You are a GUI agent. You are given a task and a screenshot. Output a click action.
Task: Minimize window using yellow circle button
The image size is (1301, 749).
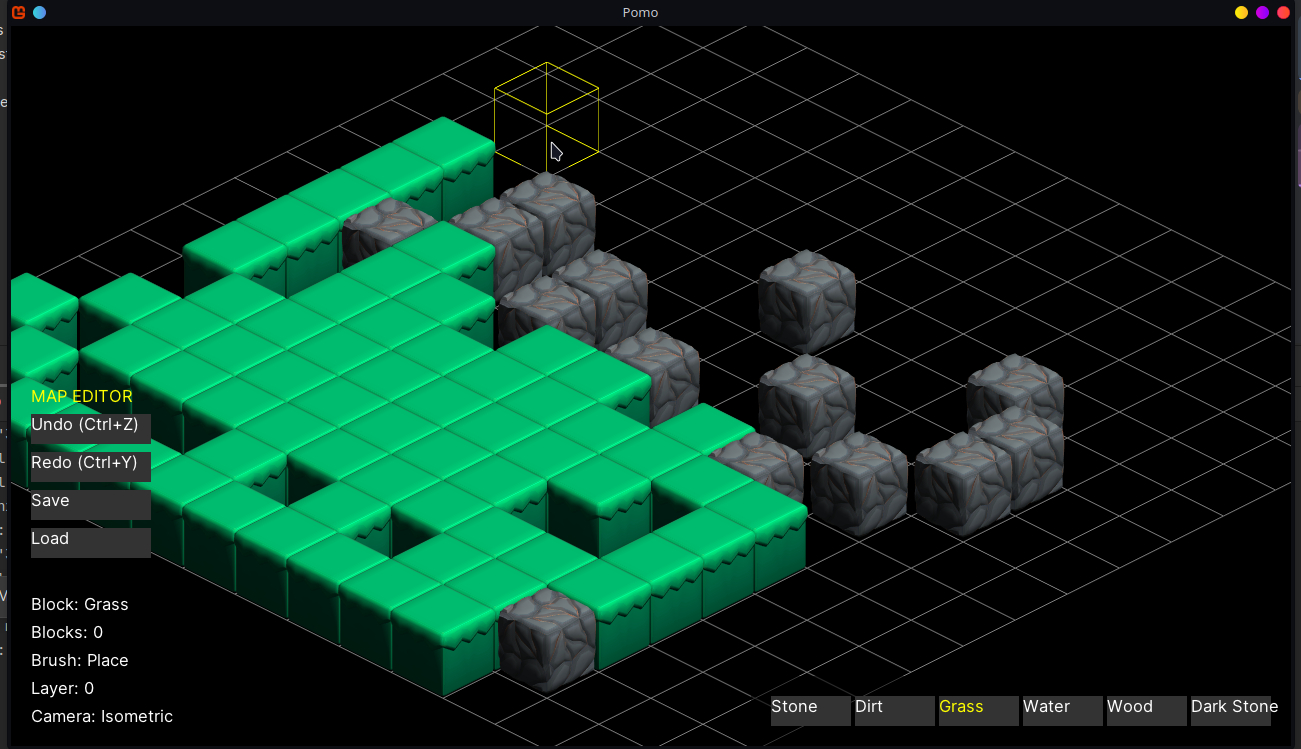1241,13
